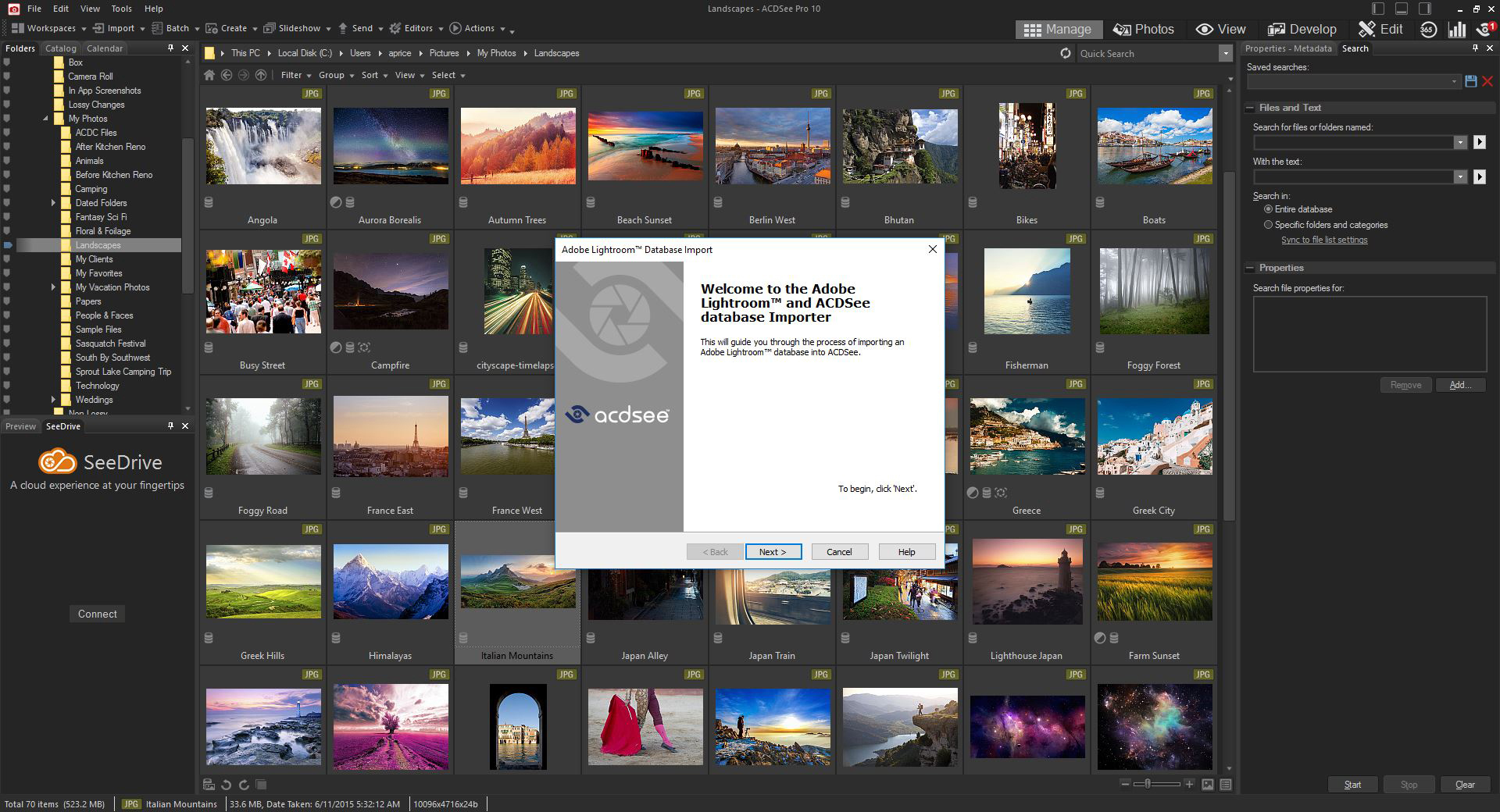This screenshot has width=1500, height=812.
Task: Click the Sync to file list settings link
Action: (1324, 240)
